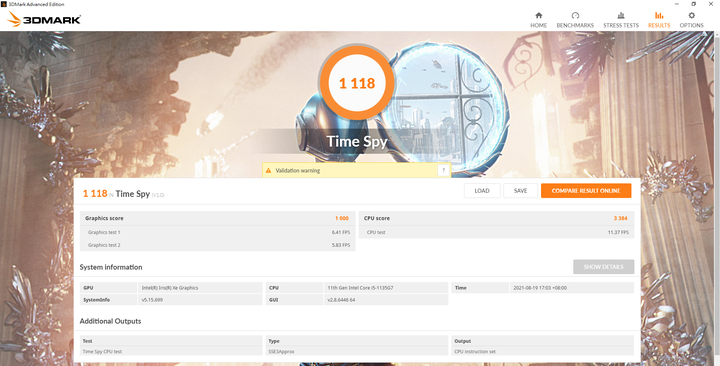The width and height of the screenshot is (720, 366).
Task: Click the Graphics test 1 row
Action: point(218,232)
